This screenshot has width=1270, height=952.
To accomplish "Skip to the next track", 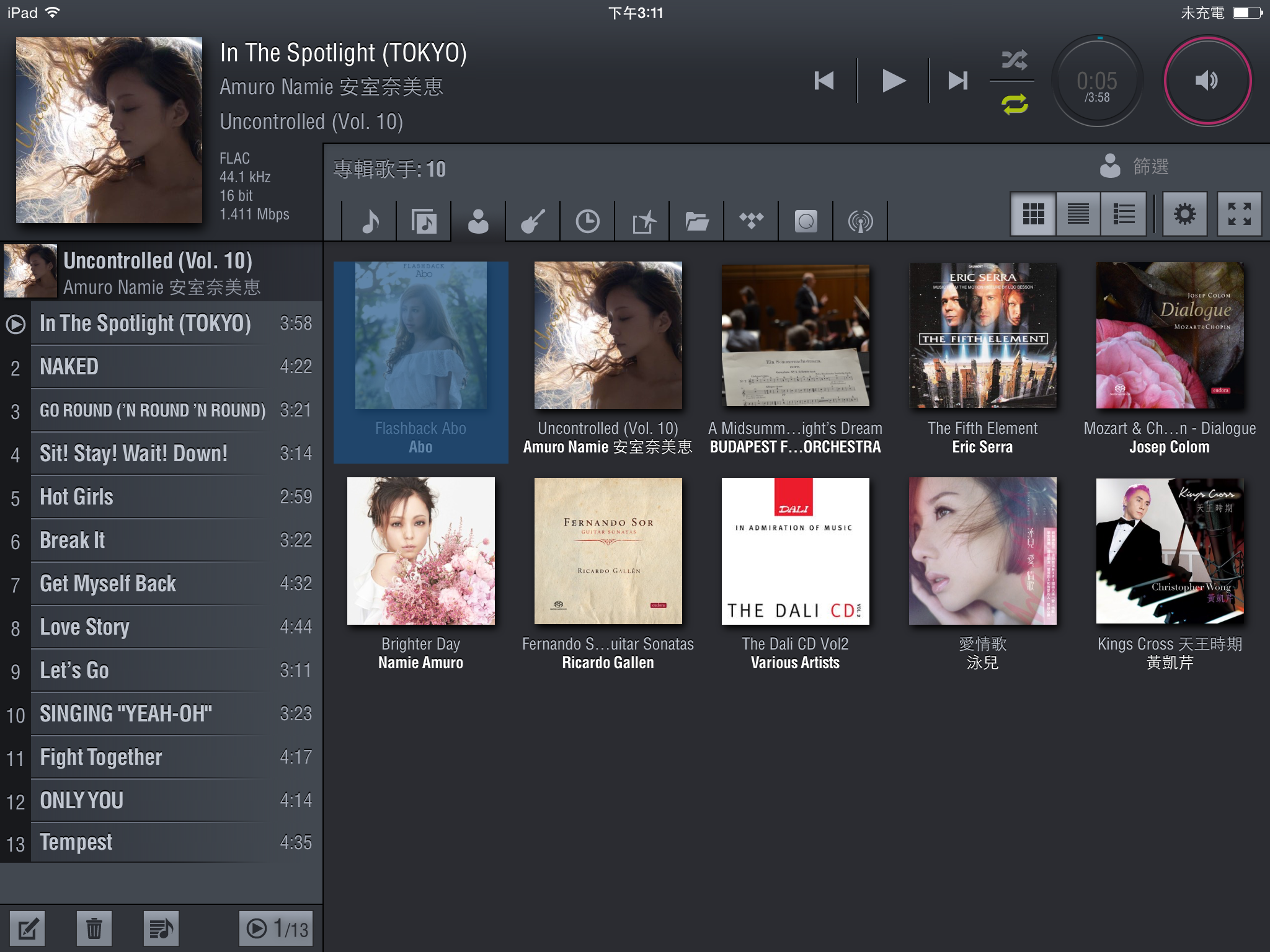I will (957, 81).
